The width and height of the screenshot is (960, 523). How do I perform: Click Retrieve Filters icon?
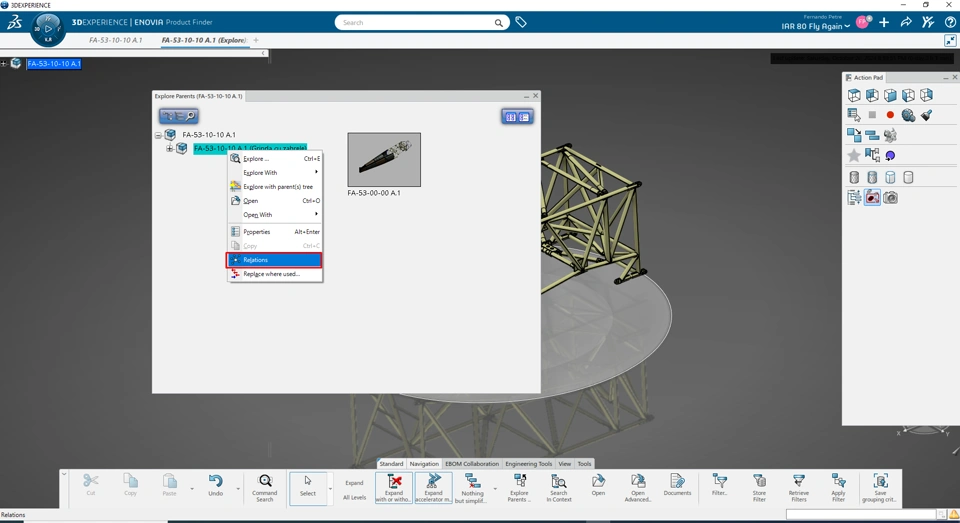click(x=798, y=488)
